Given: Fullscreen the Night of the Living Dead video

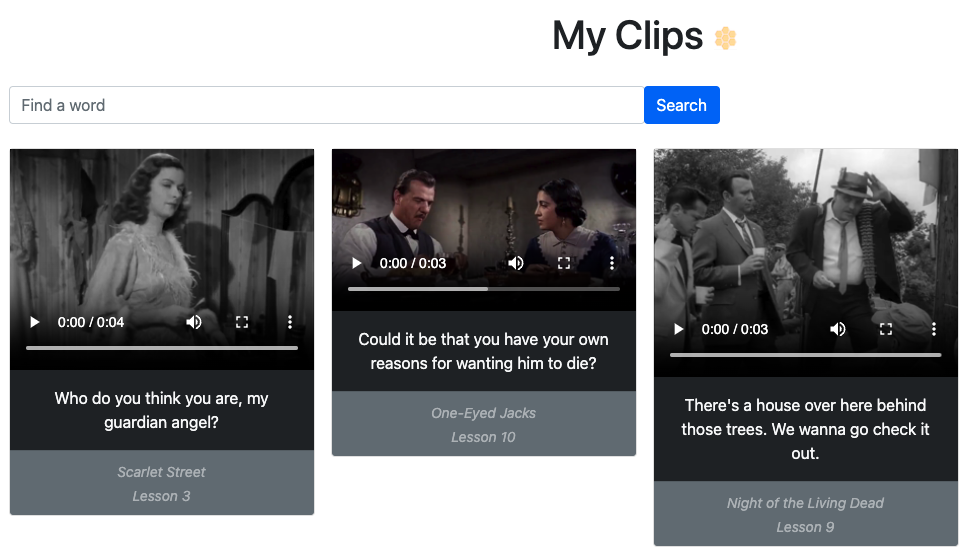Looking at the screenshot, I should coord(886,329).
